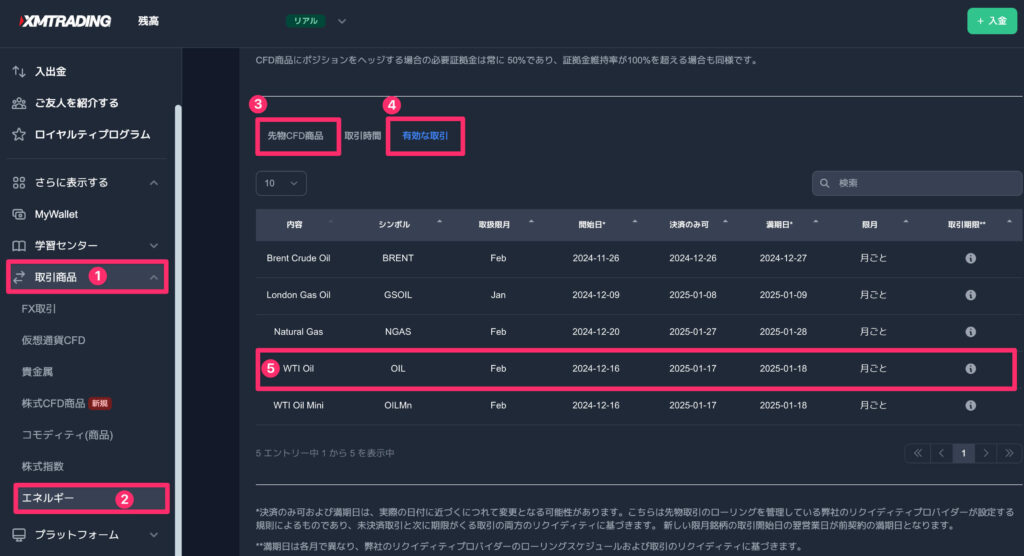
Task: Expand the 学習センター menu
Action: 153,246
